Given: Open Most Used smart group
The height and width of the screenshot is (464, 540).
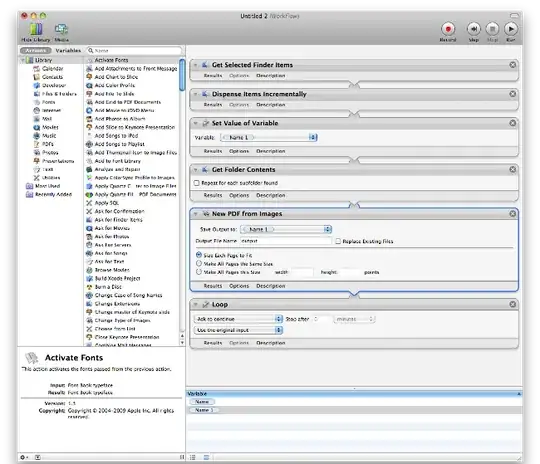Looking at the screenshot, I should click(48, 186).
